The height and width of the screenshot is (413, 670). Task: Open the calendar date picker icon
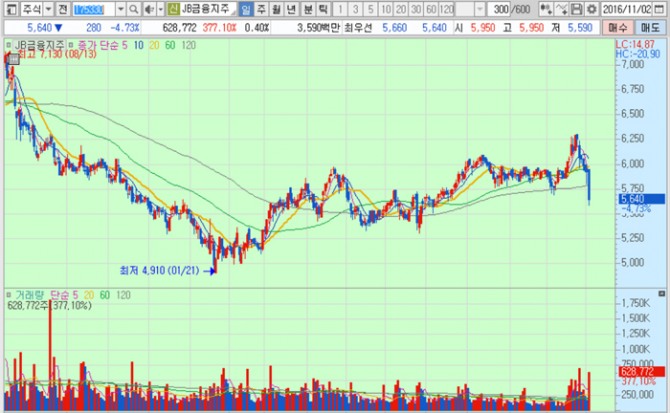[659, 9]
